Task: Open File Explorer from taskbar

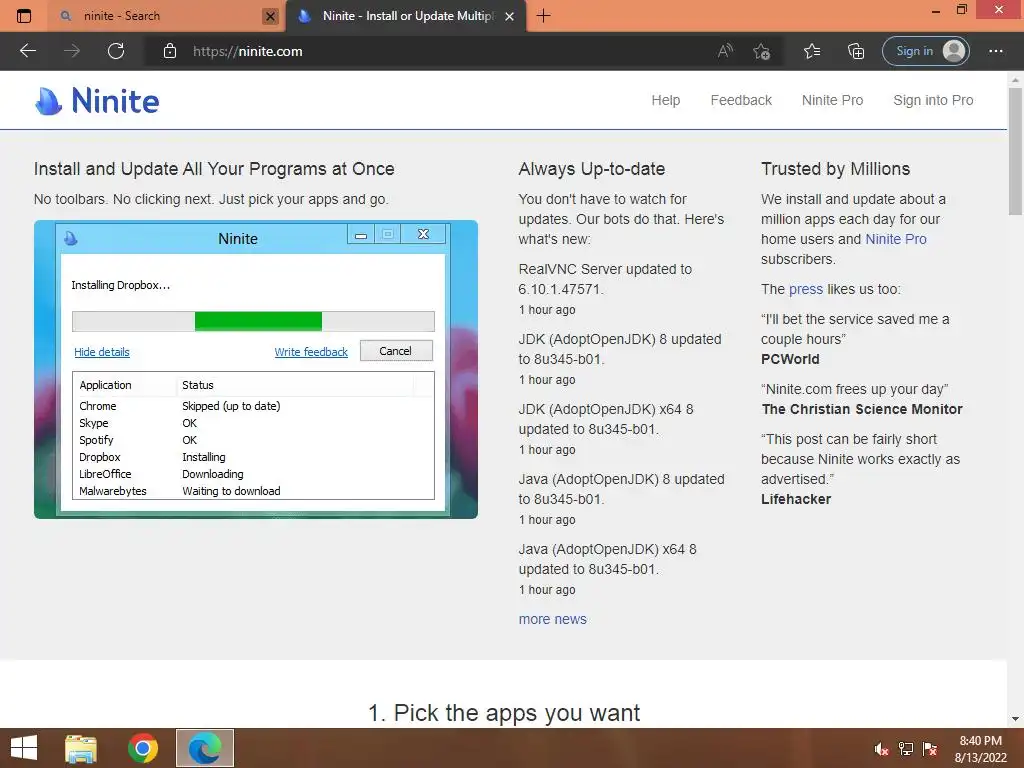Action: (81, 748)
